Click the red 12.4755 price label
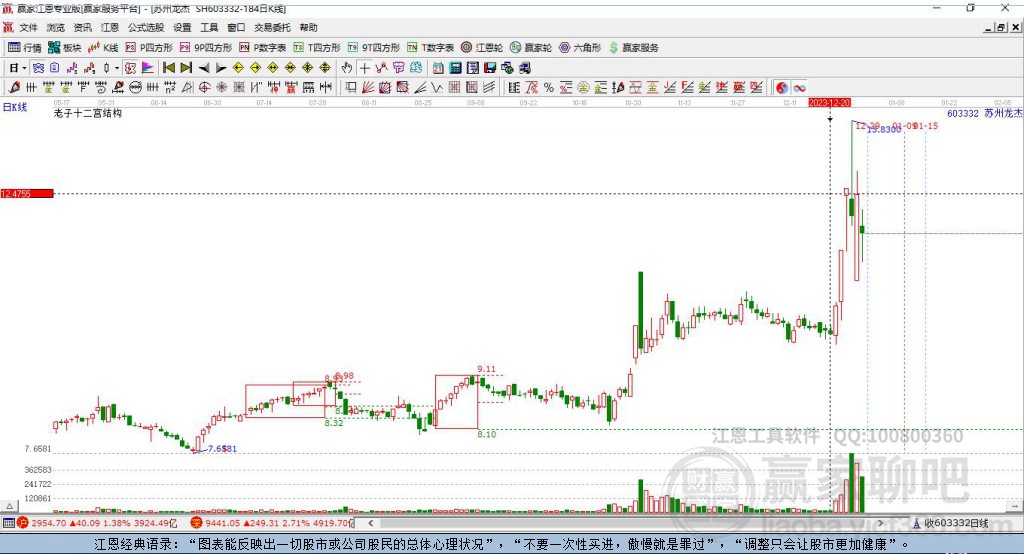Viewport: 1024px width, 554px height. (27, 193)
